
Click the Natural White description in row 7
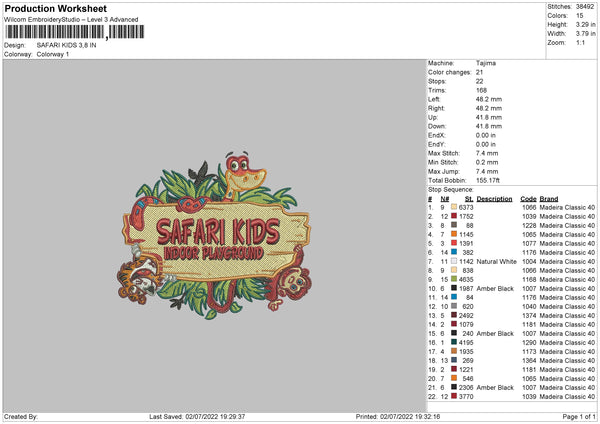point(496,261)
